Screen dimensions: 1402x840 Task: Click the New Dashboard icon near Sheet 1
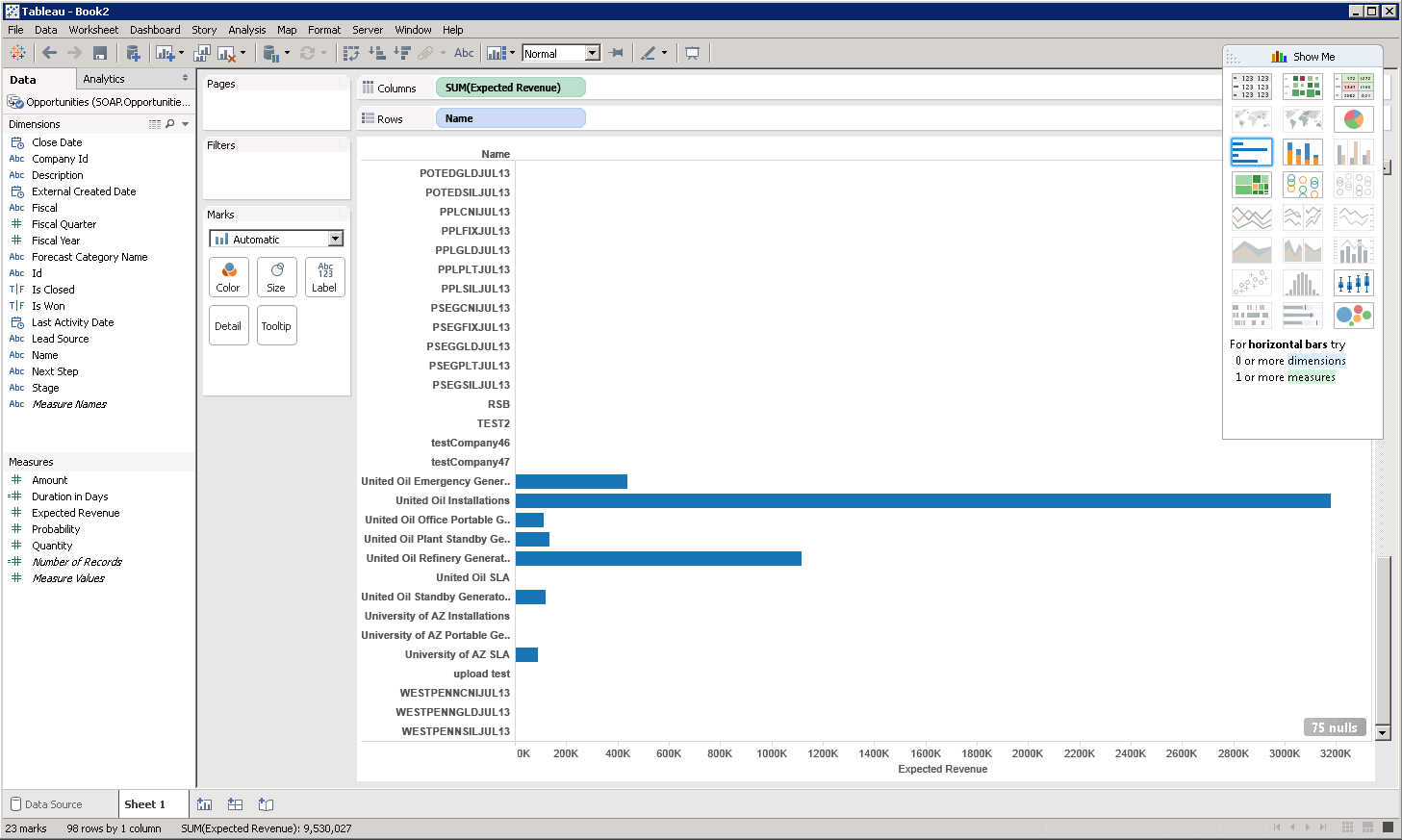[234, 803]
